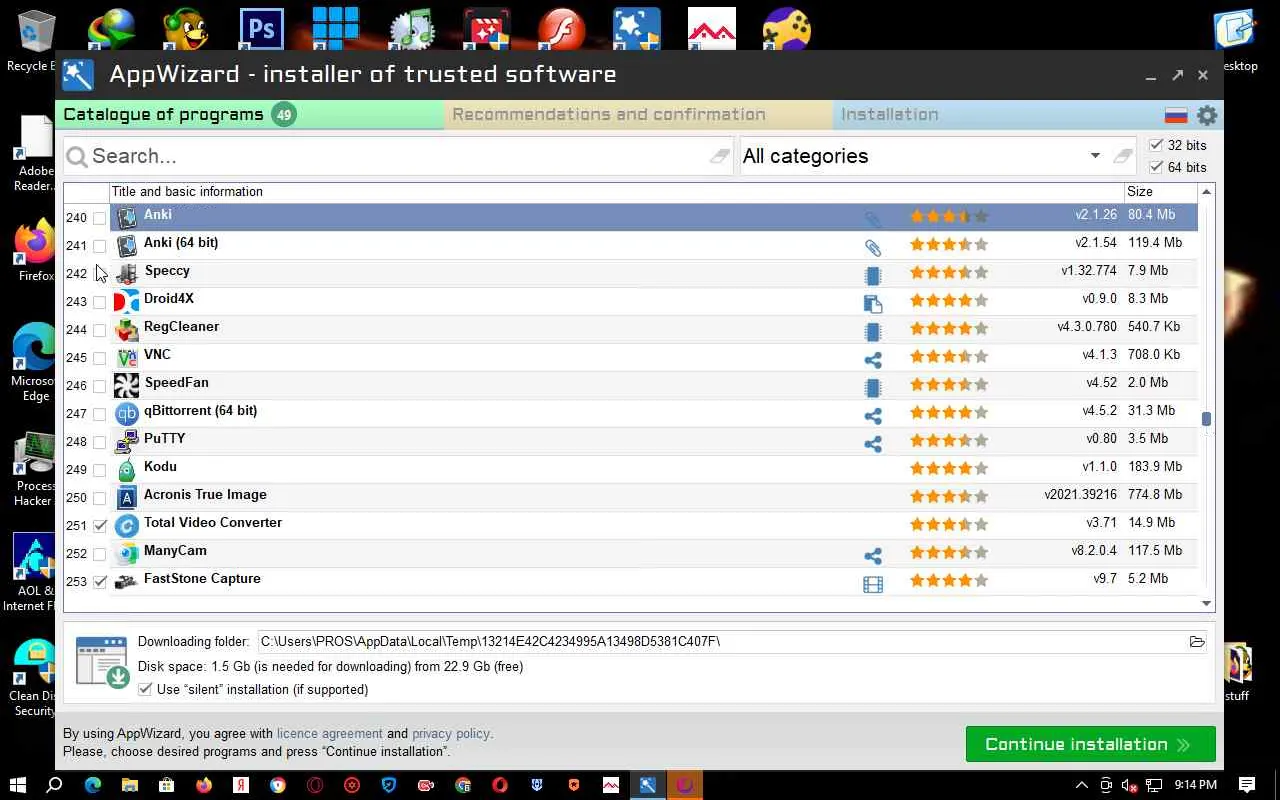Click the RegCleaner program icon
Viewport: 1280px width, 800px height.
[x=126, y=329]
